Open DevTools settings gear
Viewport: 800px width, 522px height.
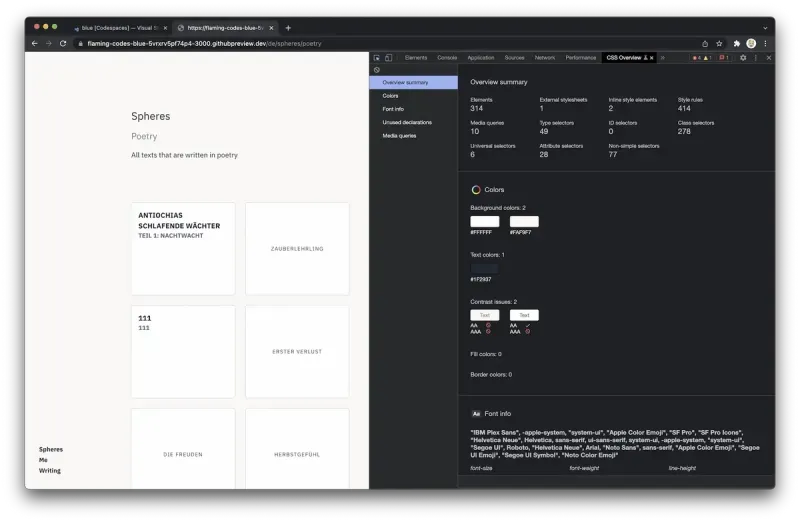click(x=743, y=58)
